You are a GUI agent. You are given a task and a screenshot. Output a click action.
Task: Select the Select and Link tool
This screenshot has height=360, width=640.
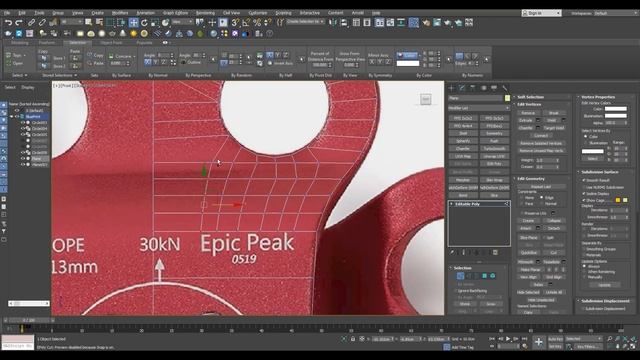[31, 23]
